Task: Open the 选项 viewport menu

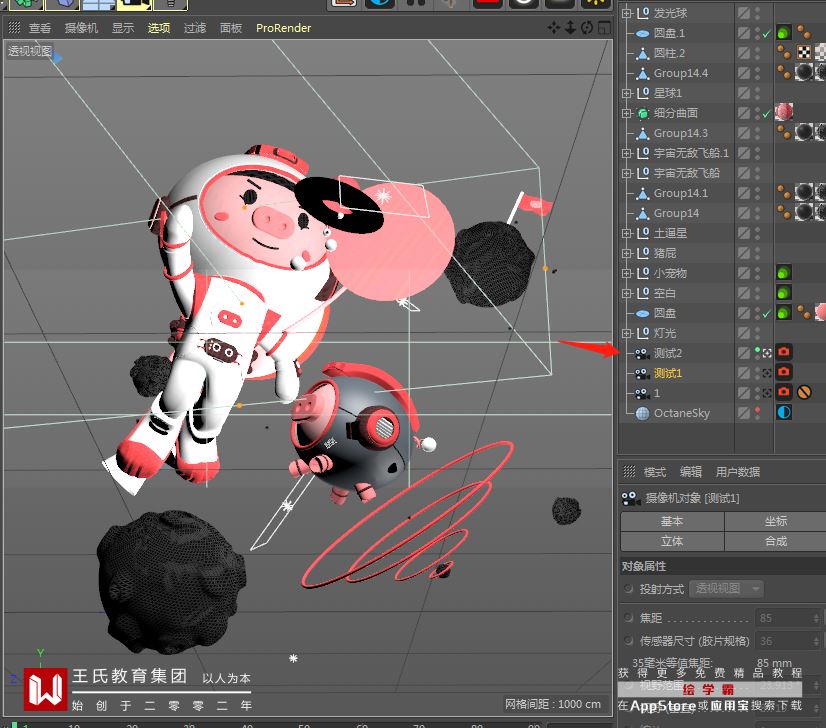Action: [x=159, y=28]
